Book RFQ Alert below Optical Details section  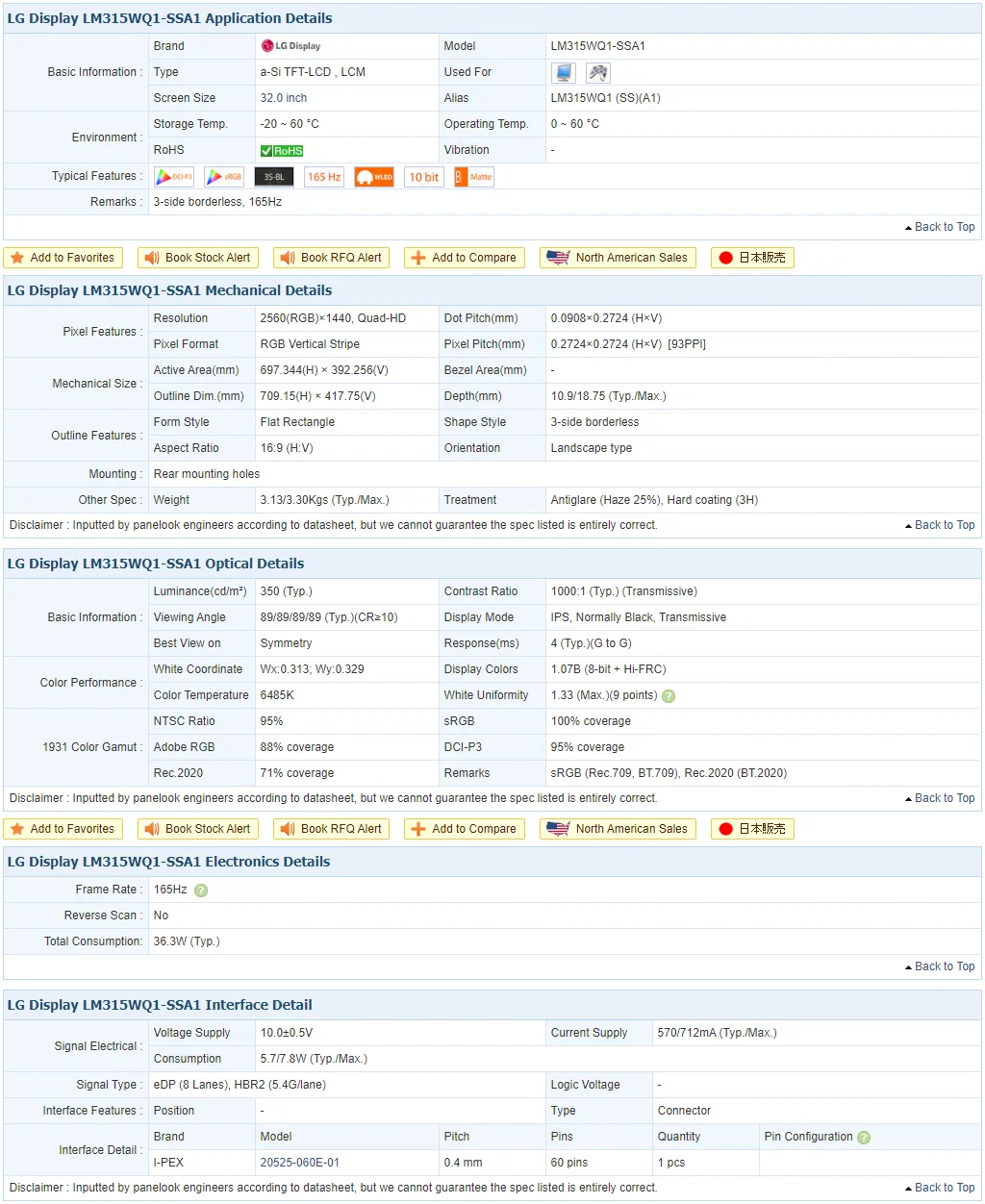point(333,829)
